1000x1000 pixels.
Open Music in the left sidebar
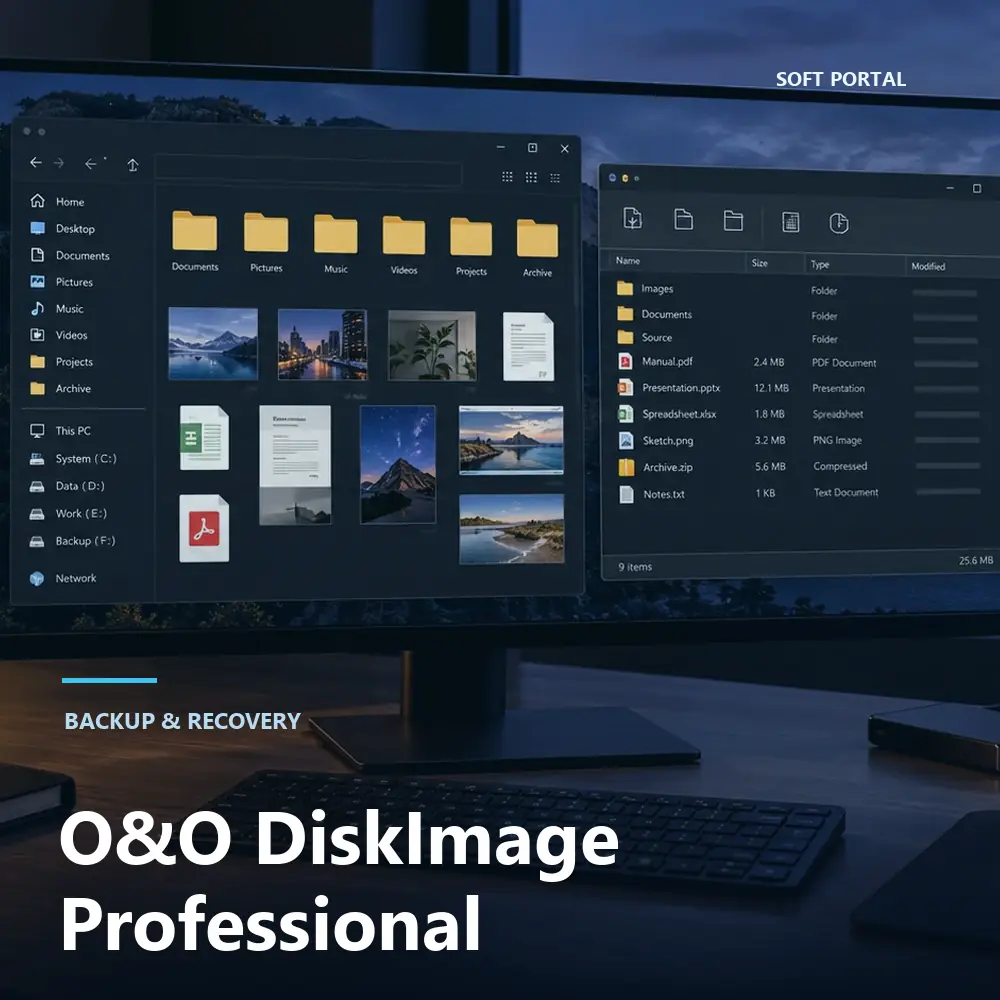[57, 309]
